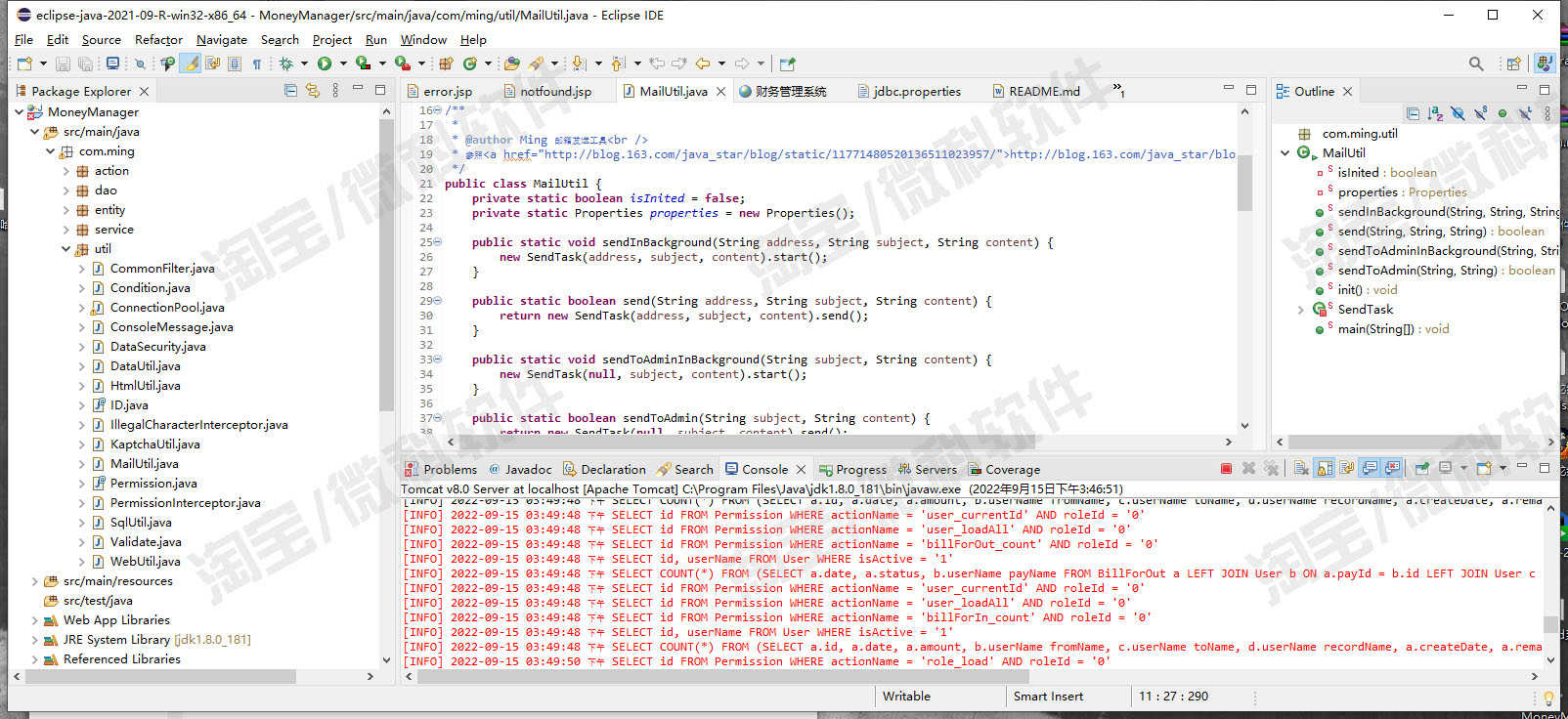The image size is (1568, 719).
Task: Switch to jdbc.properties tab
Action: click(x=909, y=91)
